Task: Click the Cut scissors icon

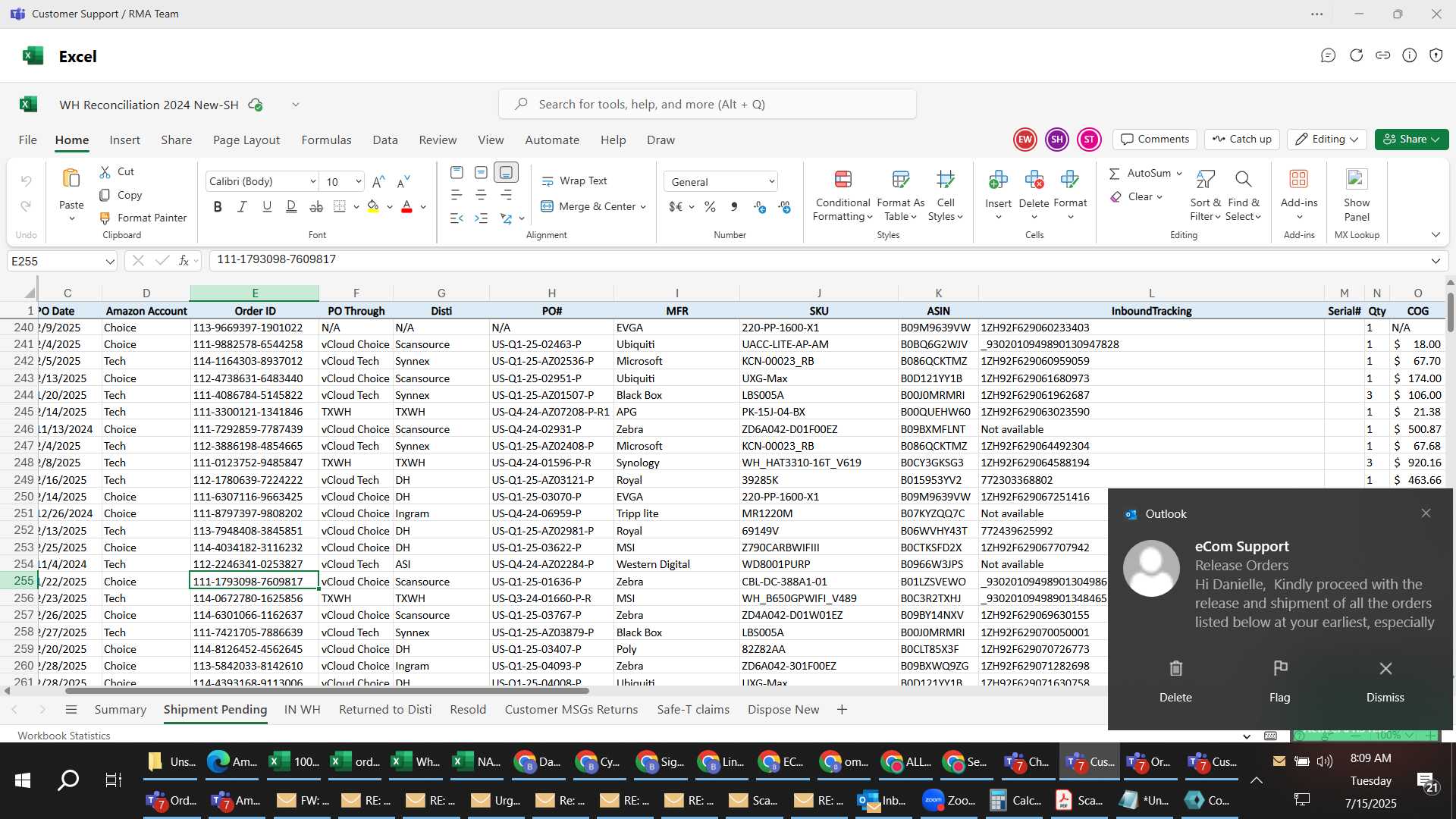Action: [x=105, y=172]
